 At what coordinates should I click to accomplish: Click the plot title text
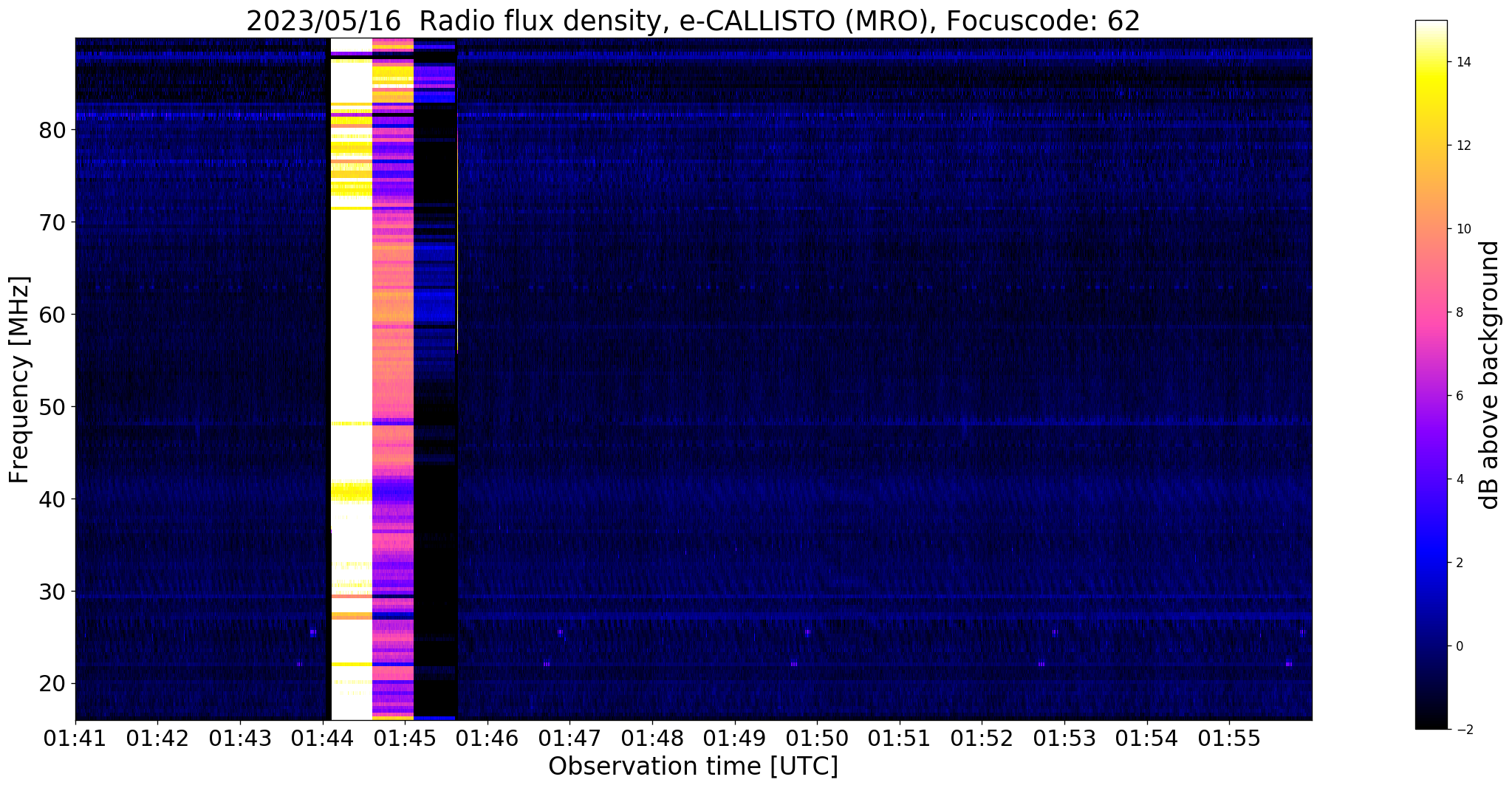point(693,21)
